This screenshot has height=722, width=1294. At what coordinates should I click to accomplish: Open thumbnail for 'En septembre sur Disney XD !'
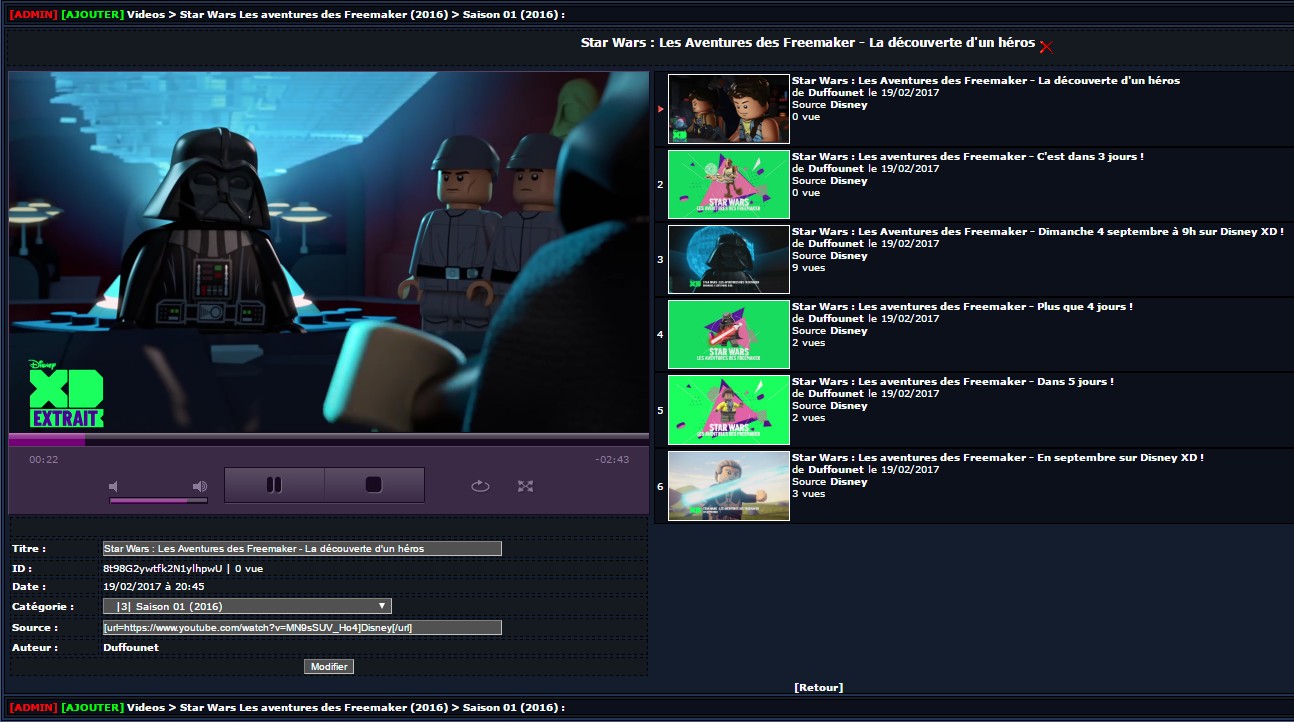pos(729,486)
